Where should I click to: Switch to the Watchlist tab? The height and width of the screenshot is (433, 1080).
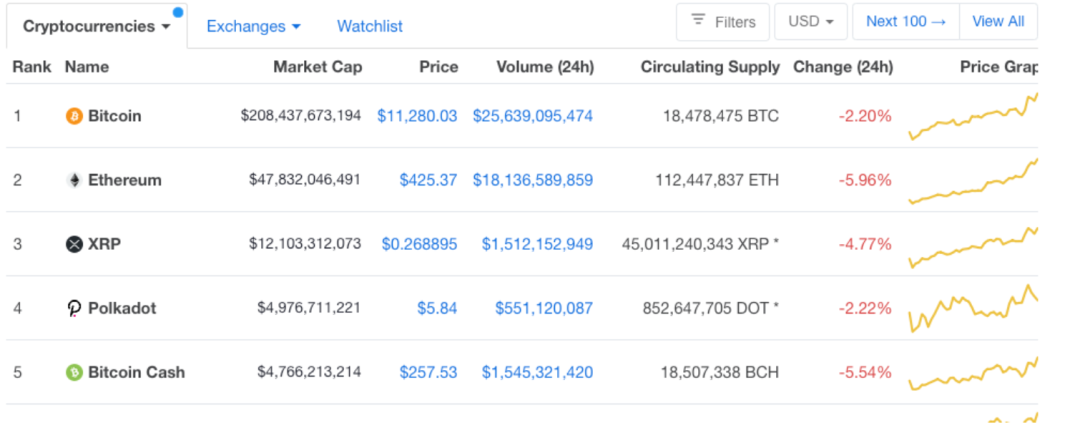point(370,26)
